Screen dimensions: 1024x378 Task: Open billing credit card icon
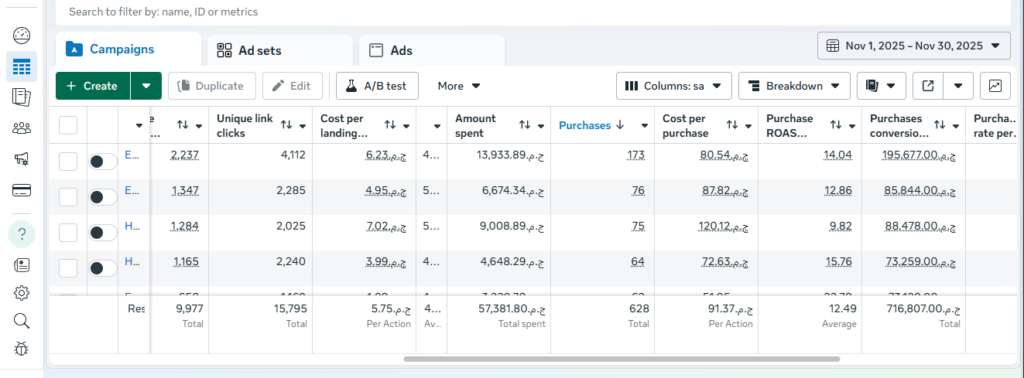pyautogui.click(x=22, y=191)
